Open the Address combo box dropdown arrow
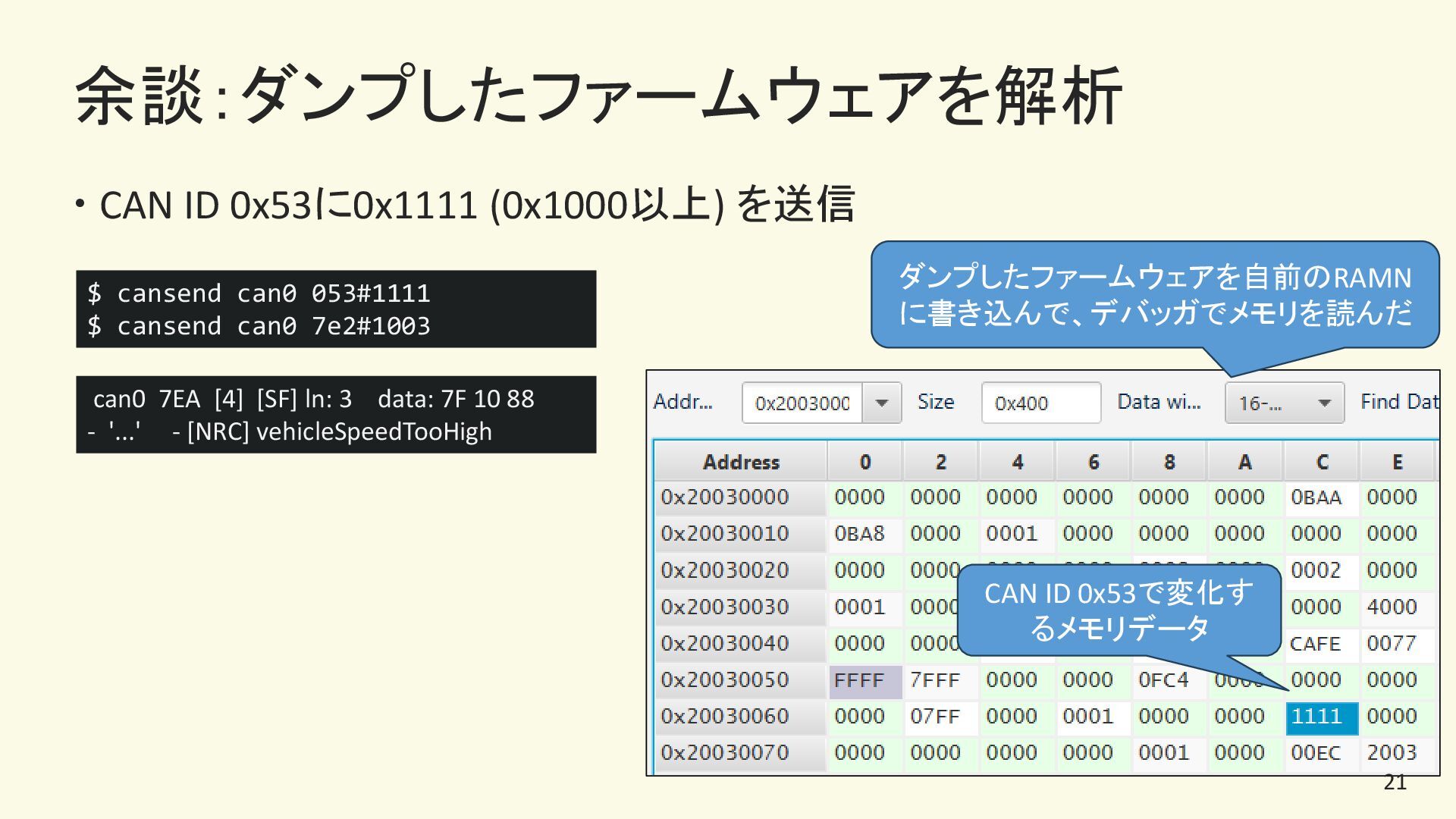Image resolution: width=1456 pixels, height=819 pixels. pos(881,403)
